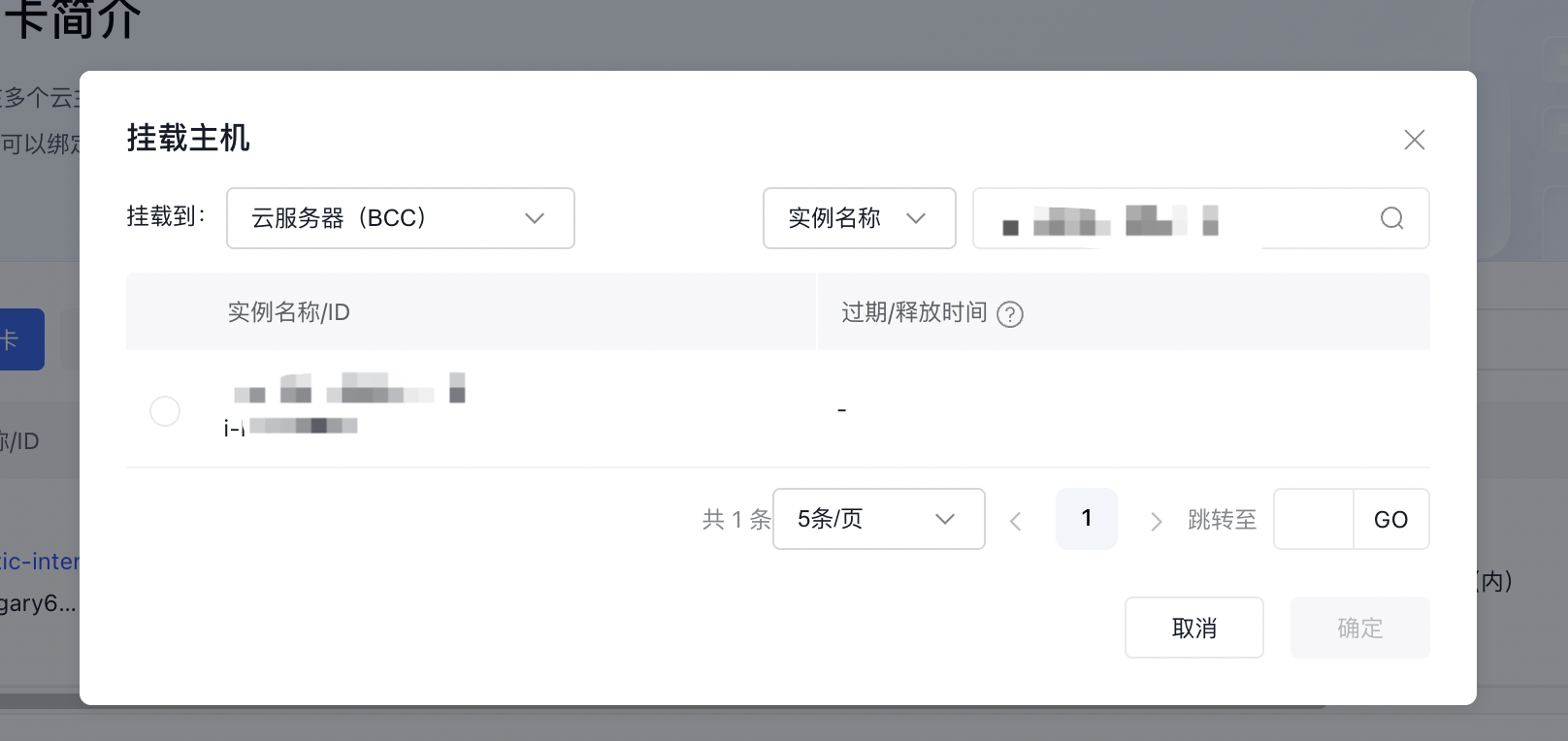
Task: Click the 挂载主机 dialog title
Action: [x=188, y=138]
